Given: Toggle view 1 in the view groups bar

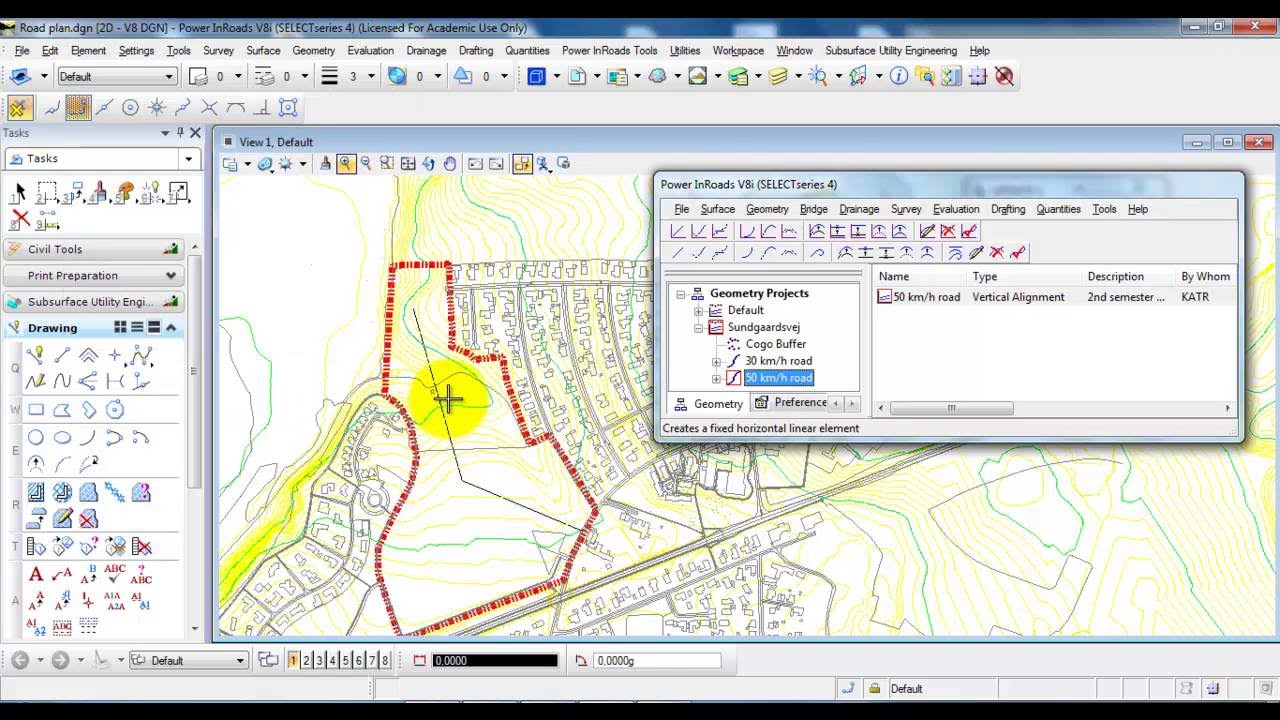Looking at the screenshot, I should (294, 660).
